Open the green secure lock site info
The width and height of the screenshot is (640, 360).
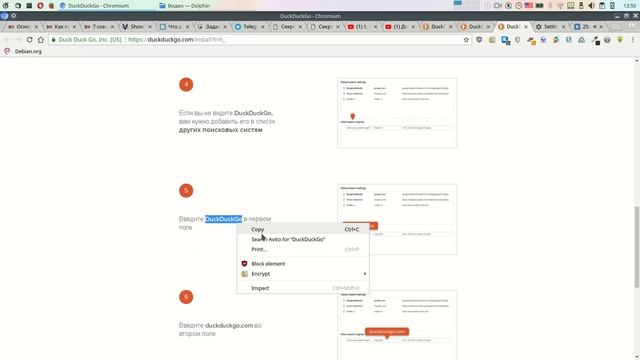point(53,40)
